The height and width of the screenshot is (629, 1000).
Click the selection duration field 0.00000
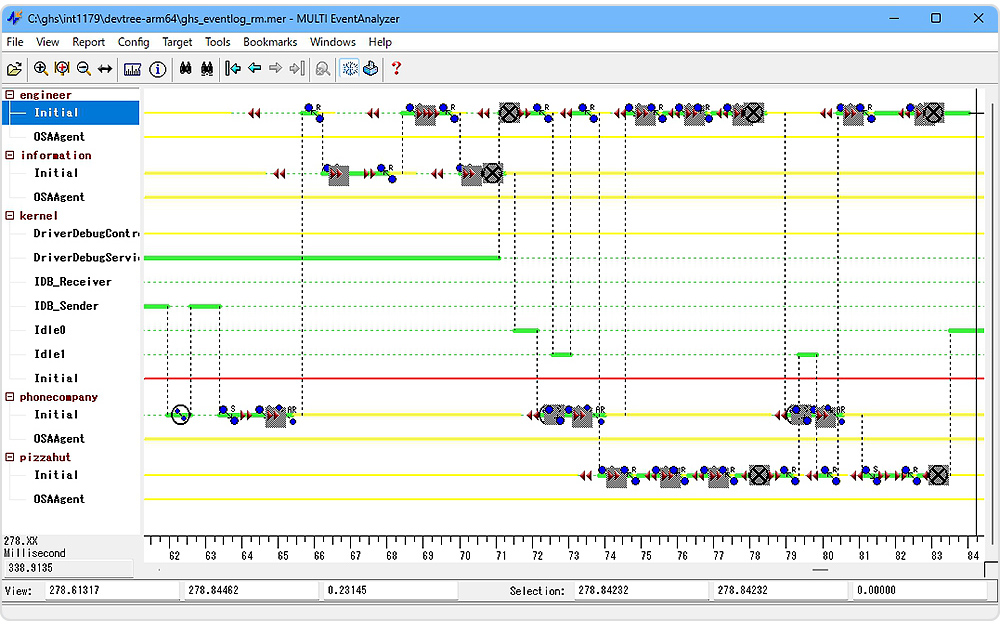[x=920, y=591]
